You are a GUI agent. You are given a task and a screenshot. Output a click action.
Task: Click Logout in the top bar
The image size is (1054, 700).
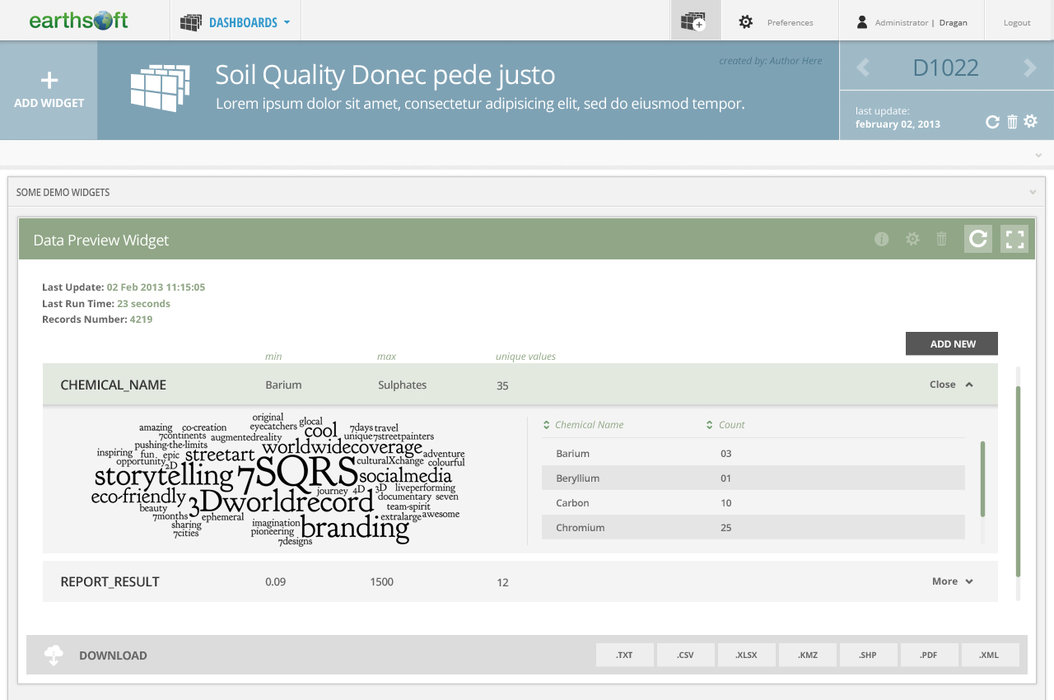1017,22
